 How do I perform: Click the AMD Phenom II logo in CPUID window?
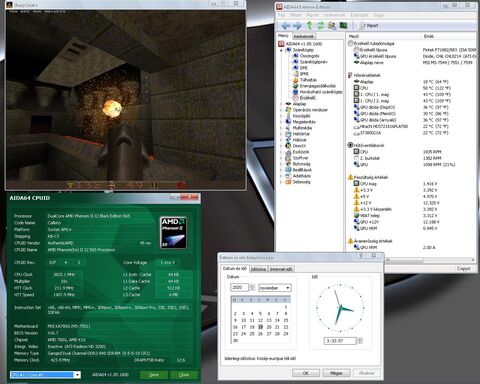click(173, 232)
